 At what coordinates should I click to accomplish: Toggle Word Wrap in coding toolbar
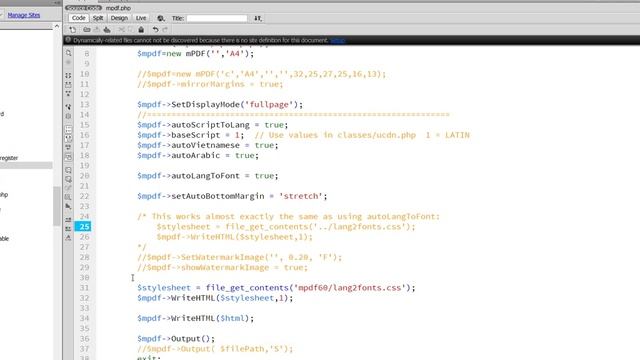69,147
